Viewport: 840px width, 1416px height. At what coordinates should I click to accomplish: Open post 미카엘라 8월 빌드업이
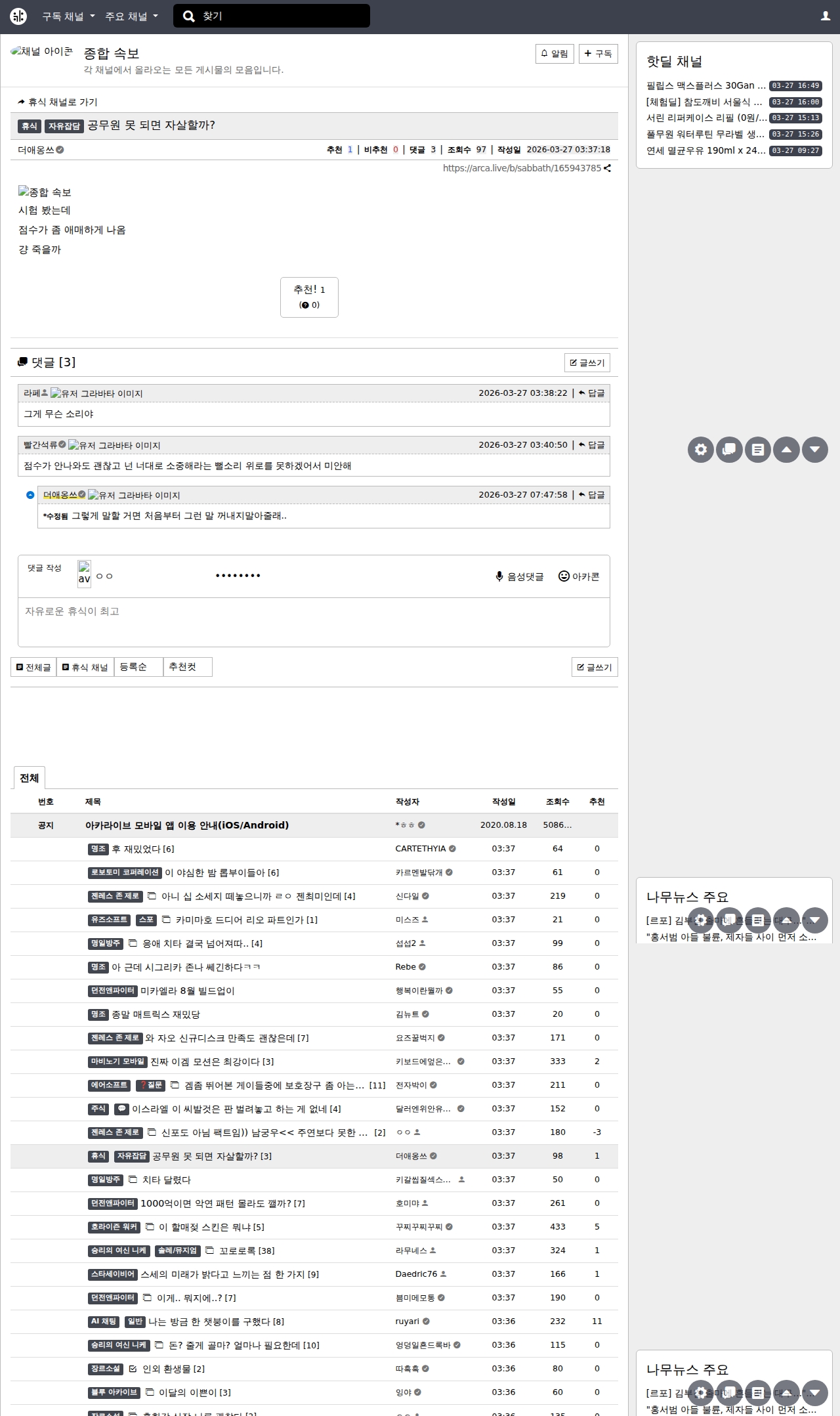(188, 991)
